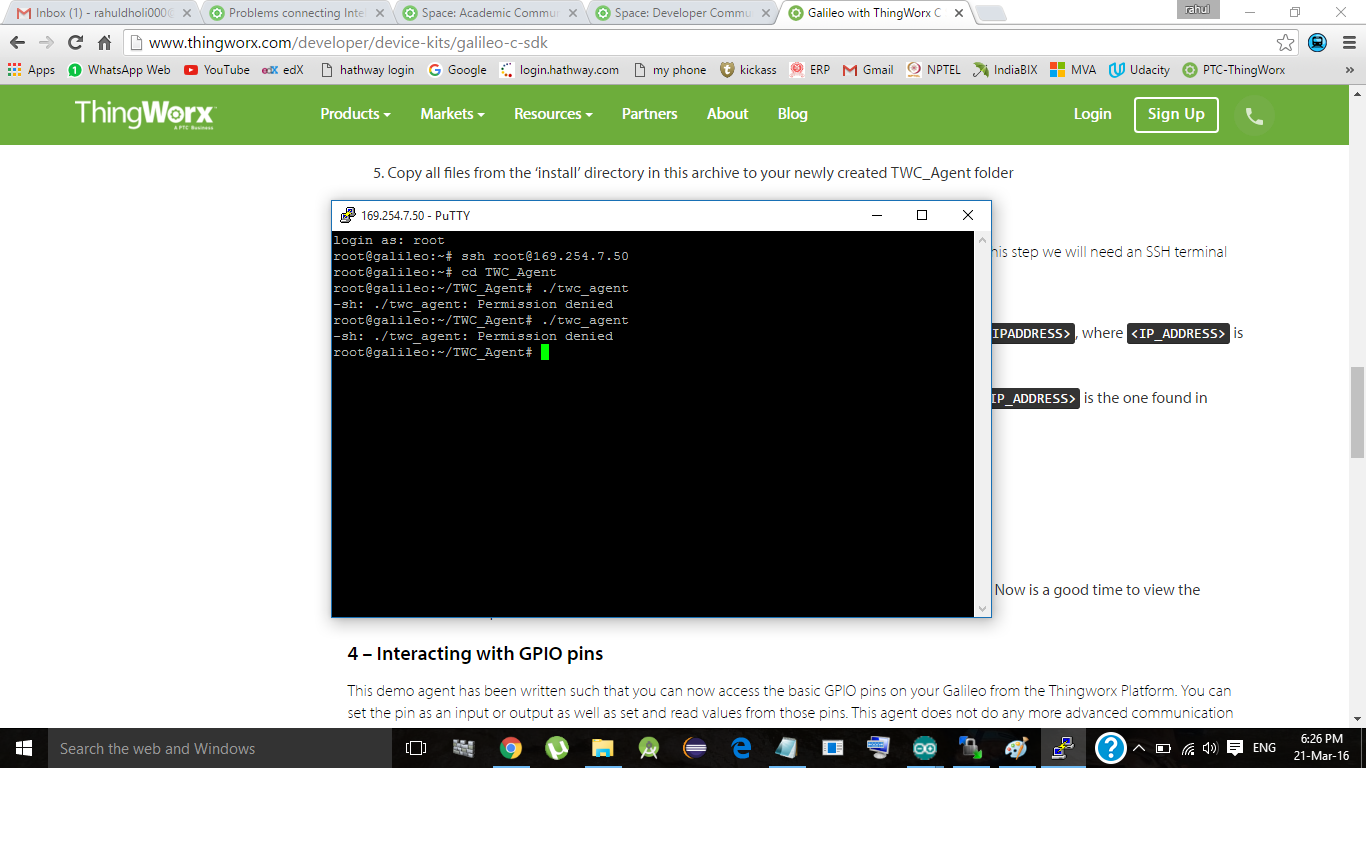Viewport: 1366px width, 858px height.
Task: Click the Search the web and Windows box
Action: 220,748
